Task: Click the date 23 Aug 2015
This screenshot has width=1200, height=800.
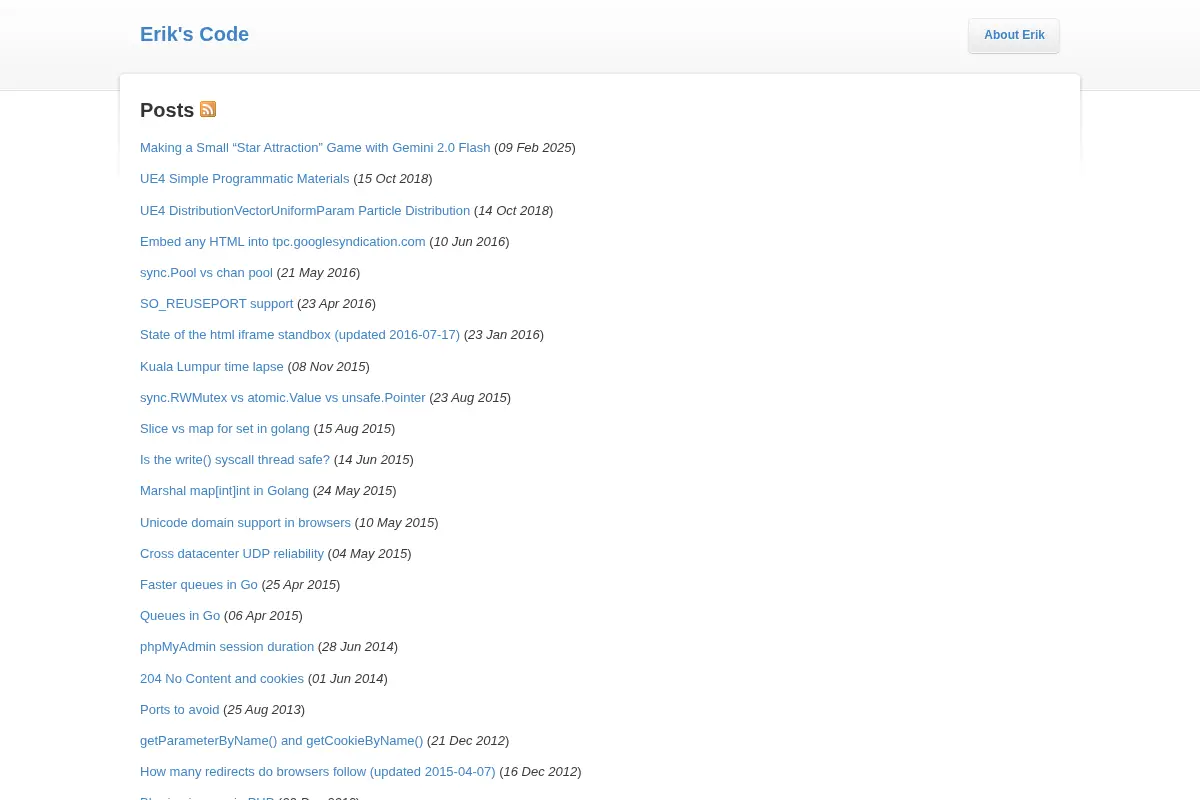Action: (470, 397)
